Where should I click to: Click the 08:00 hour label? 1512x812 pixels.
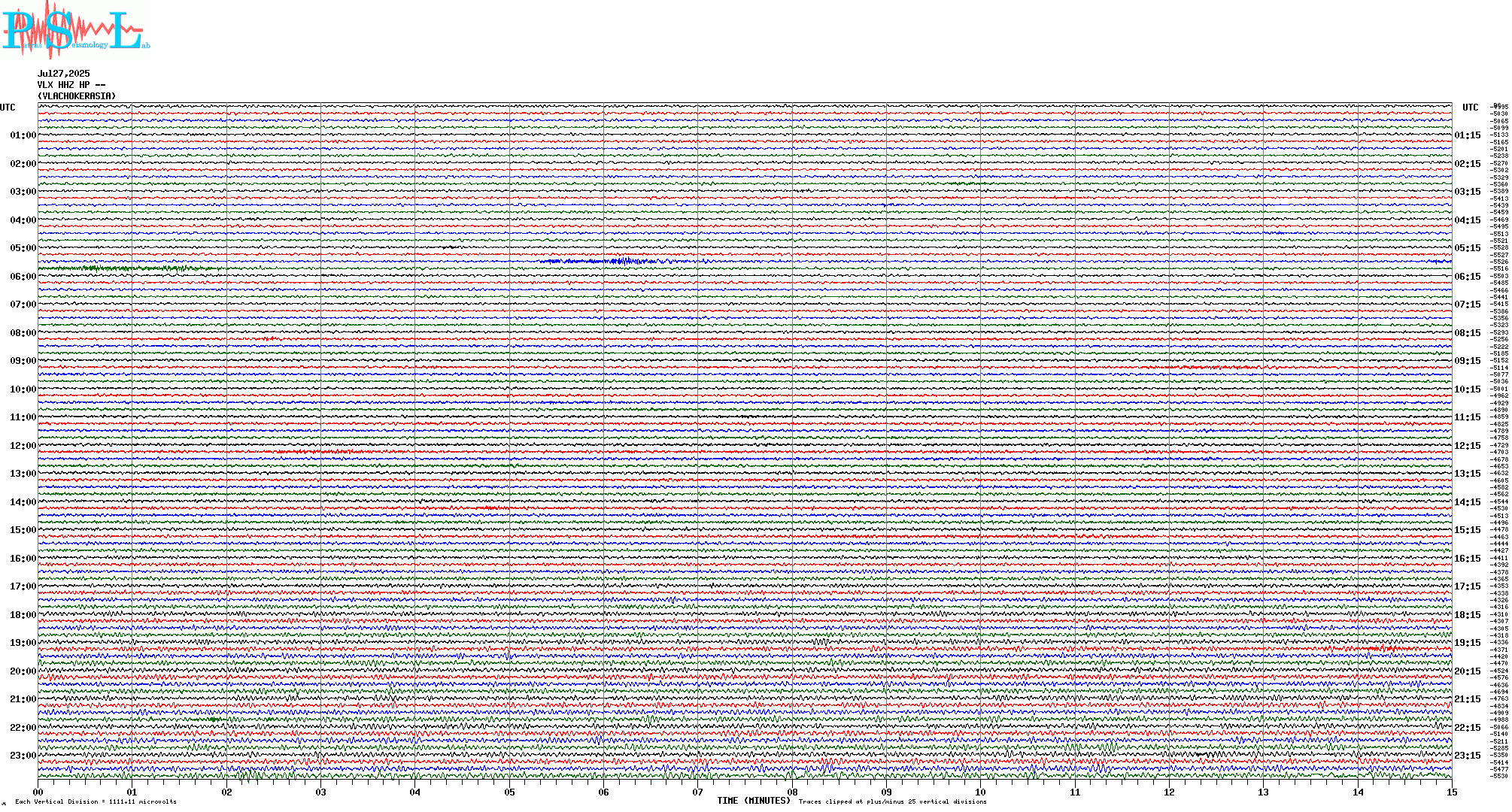pyautogui.click(x=23, y=333)
